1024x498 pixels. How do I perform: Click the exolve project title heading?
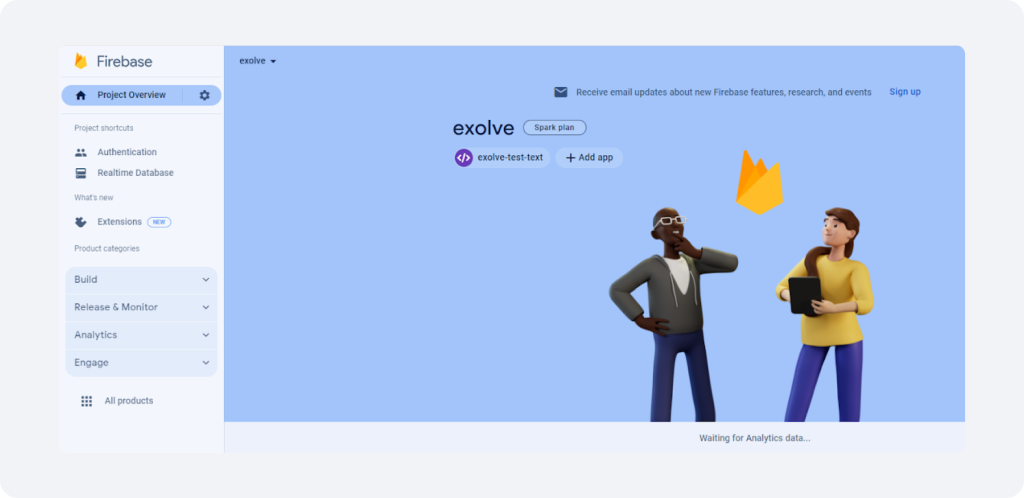click(x=483, y=128)
